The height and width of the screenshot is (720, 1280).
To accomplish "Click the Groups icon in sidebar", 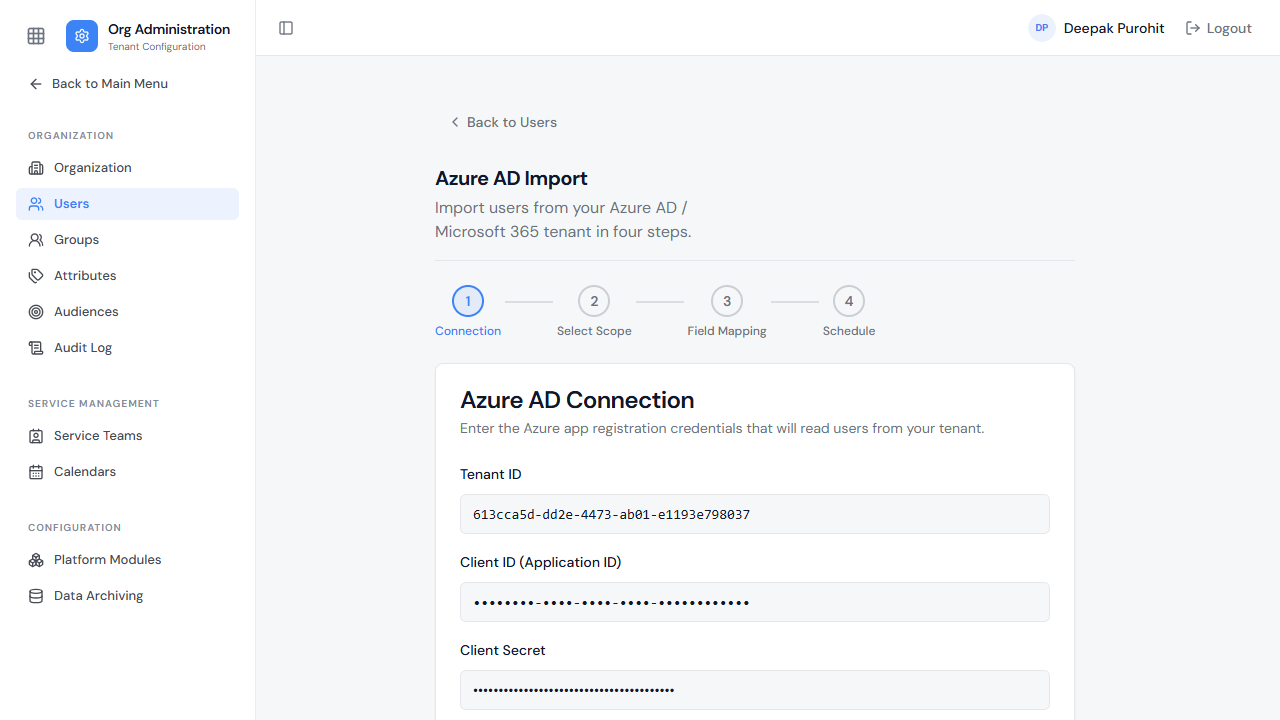I will 36,240.
